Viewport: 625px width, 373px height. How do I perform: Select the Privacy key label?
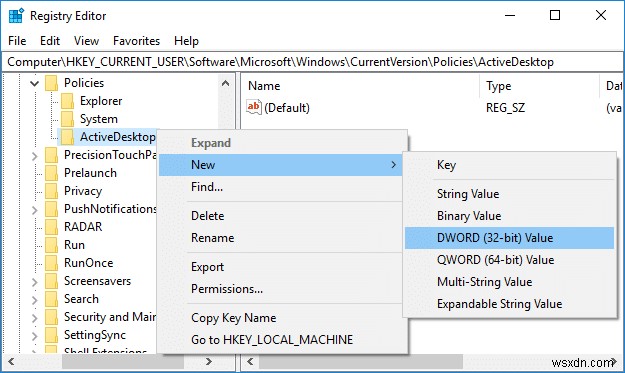83,191
